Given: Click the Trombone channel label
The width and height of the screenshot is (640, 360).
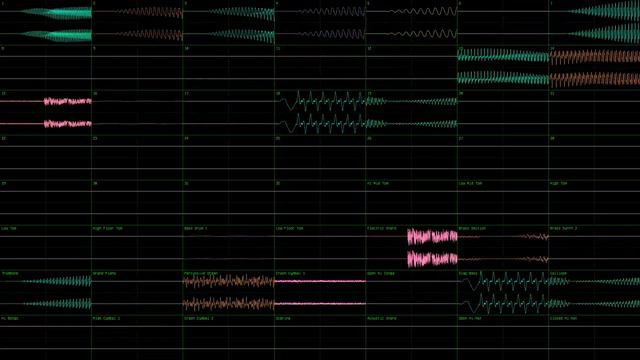Looking at the screenshot, I should (x=10, y=273).
